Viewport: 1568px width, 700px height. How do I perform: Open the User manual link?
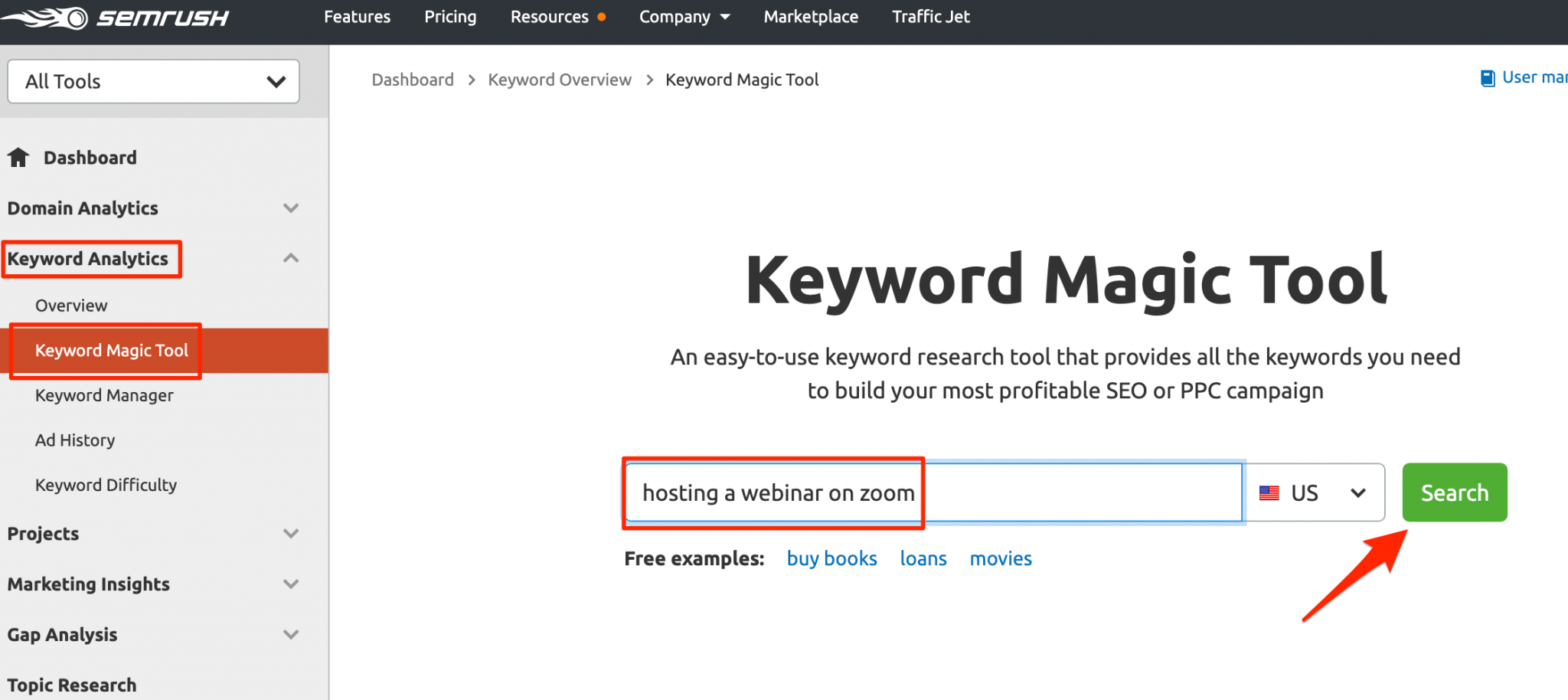click(1534, 77)
